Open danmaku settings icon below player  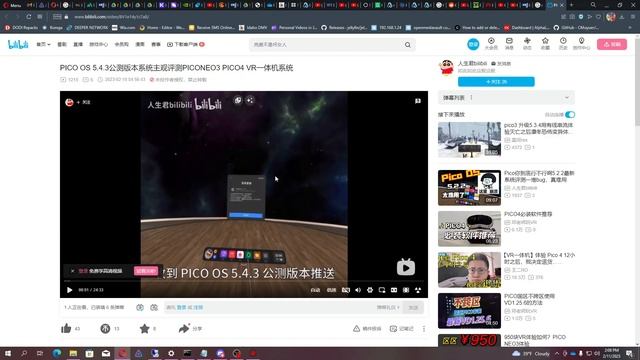(154, 307)
